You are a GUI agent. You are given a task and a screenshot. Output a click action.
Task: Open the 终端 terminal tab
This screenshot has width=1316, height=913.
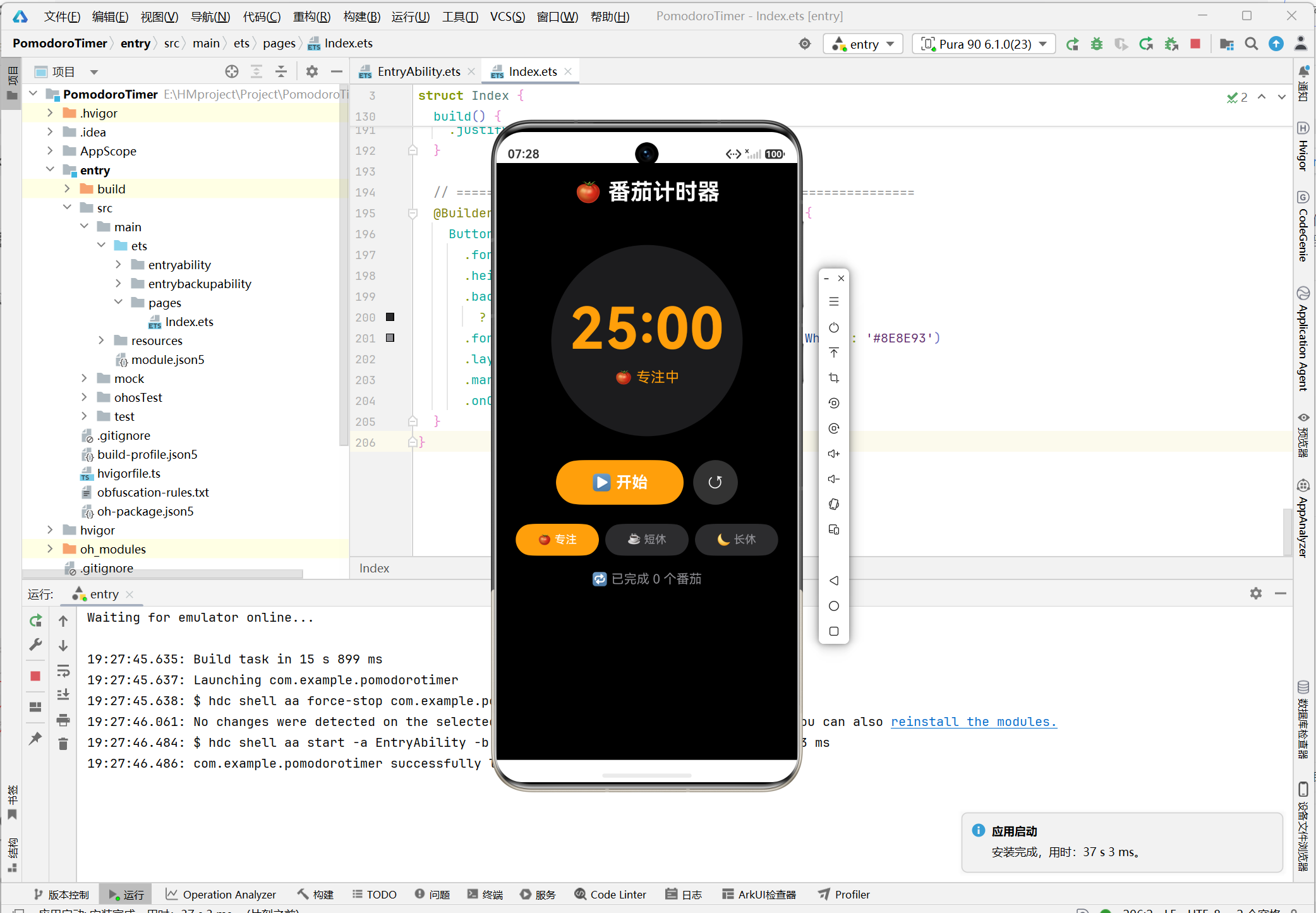click(486, 895)
